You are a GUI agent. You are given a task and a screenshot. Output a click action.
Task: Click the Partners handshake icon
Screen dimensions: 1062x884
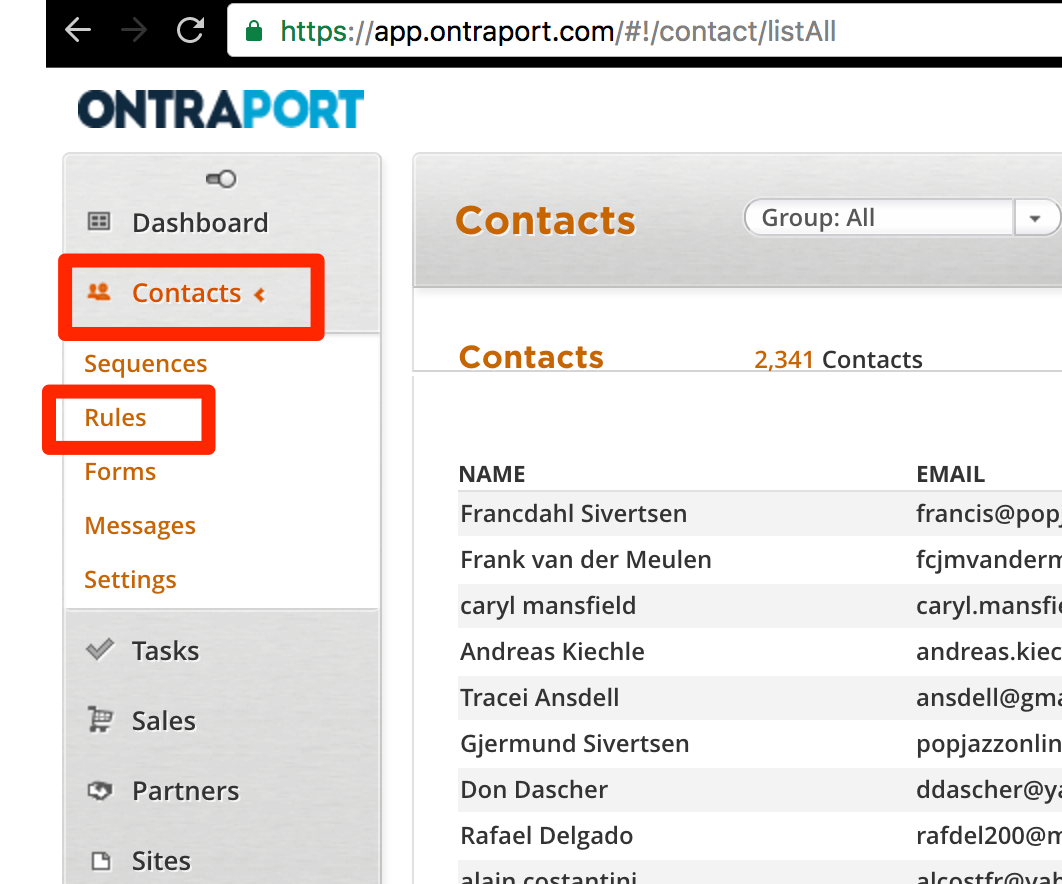point(100,791)
